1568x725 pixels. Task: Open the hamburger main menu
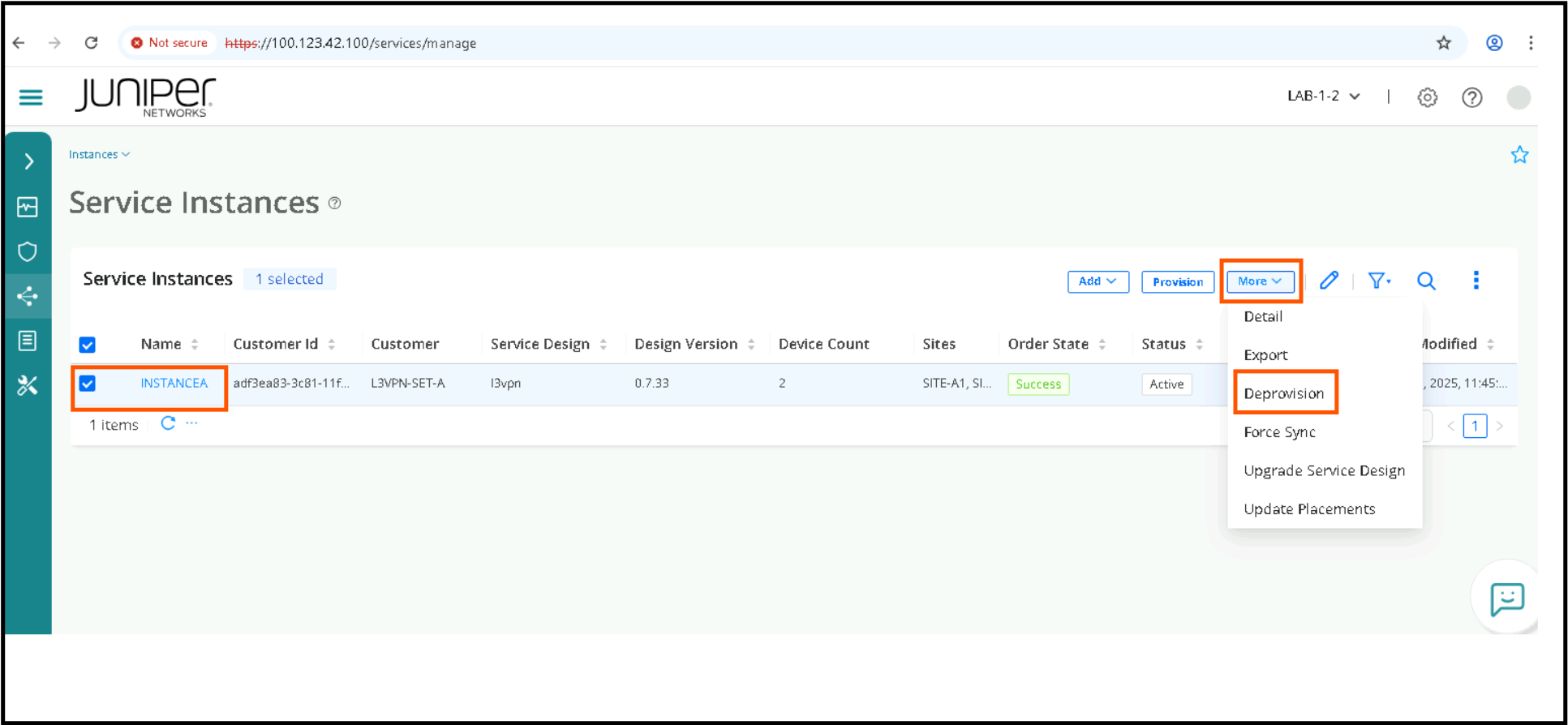tap(31, 97)
